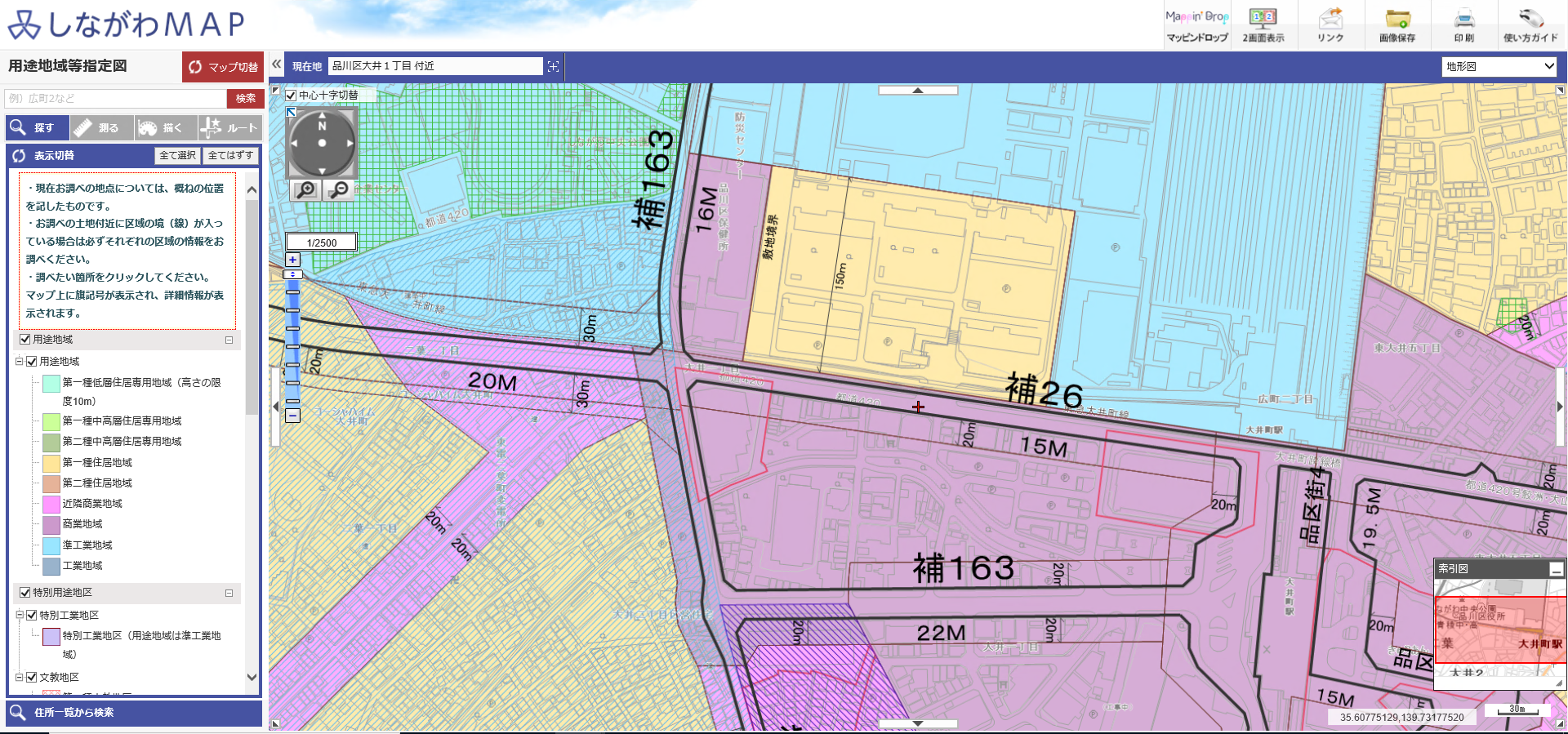Save the map image with 画像保存

click(x=1397, y=25)
